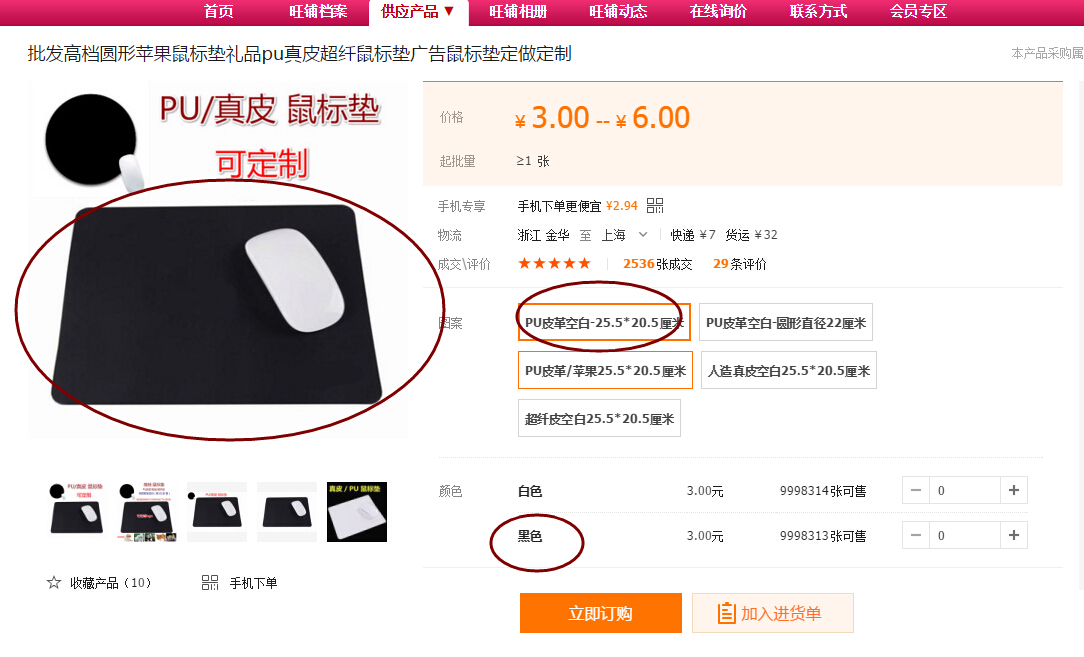
Task: Select option 人造真皮空白25.5*20.5厘米
Action: click(789, 370)
